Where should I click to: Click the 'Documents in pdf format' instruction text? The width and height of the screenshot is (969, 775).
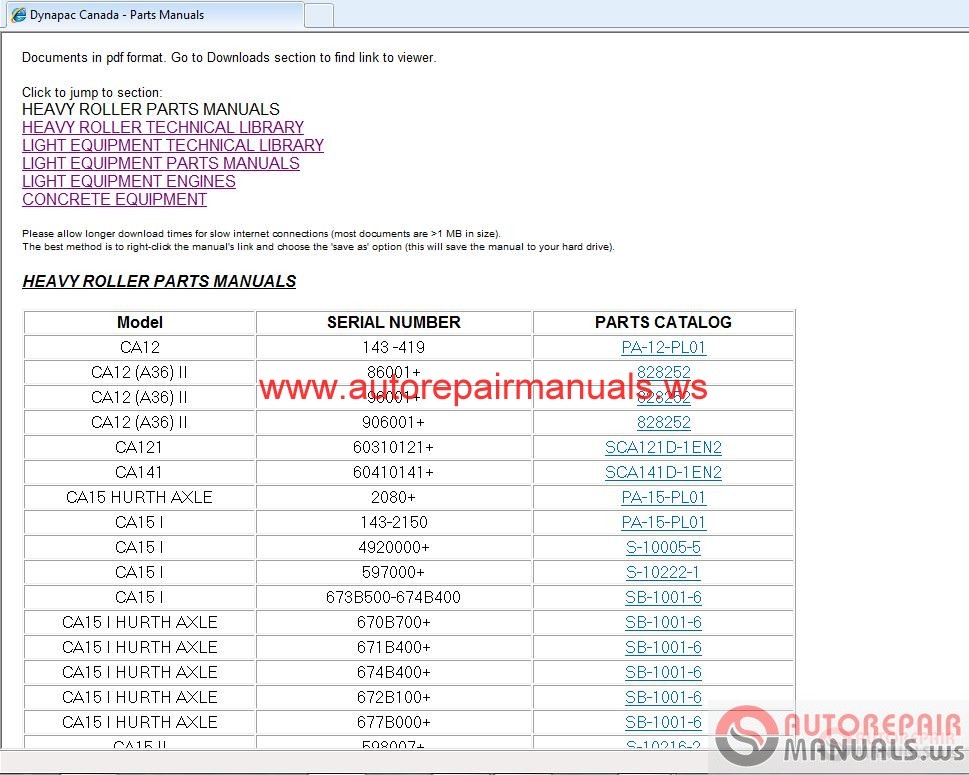pyautogui.click(x=229, y=57)
